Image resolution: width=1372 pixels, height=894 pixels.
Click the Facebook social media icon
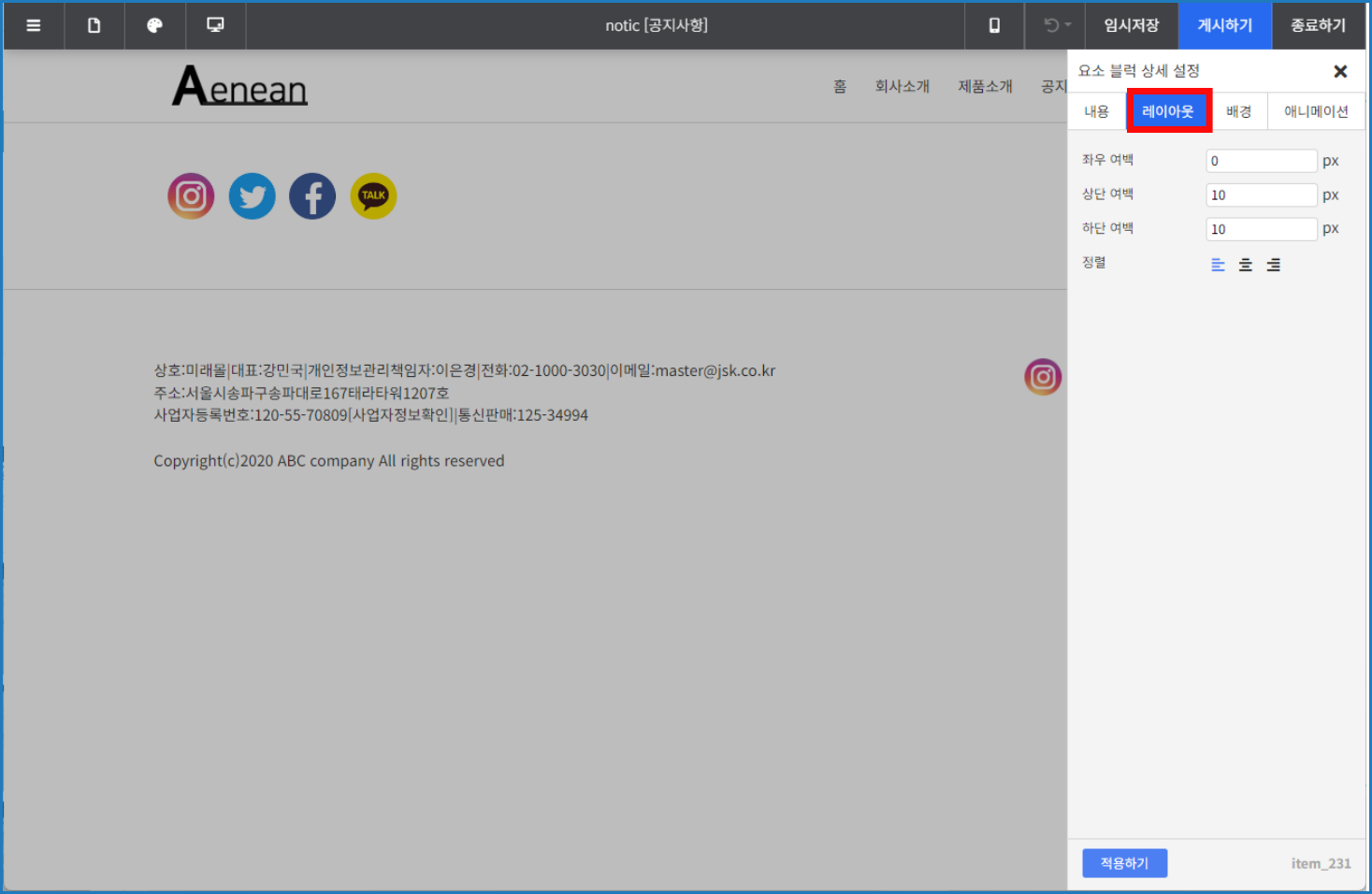click(x=311, y=196)
